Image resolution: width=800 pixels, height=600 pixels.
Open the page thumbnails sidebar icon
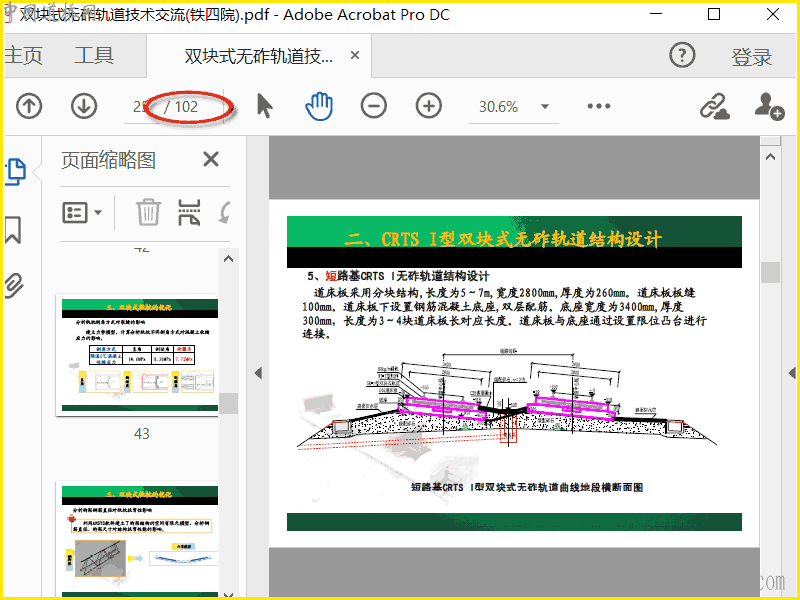(x=16, y=171)
